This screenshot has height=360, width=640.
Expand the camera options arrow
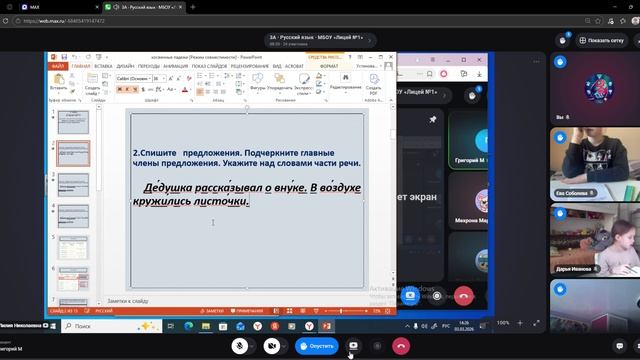284,346
